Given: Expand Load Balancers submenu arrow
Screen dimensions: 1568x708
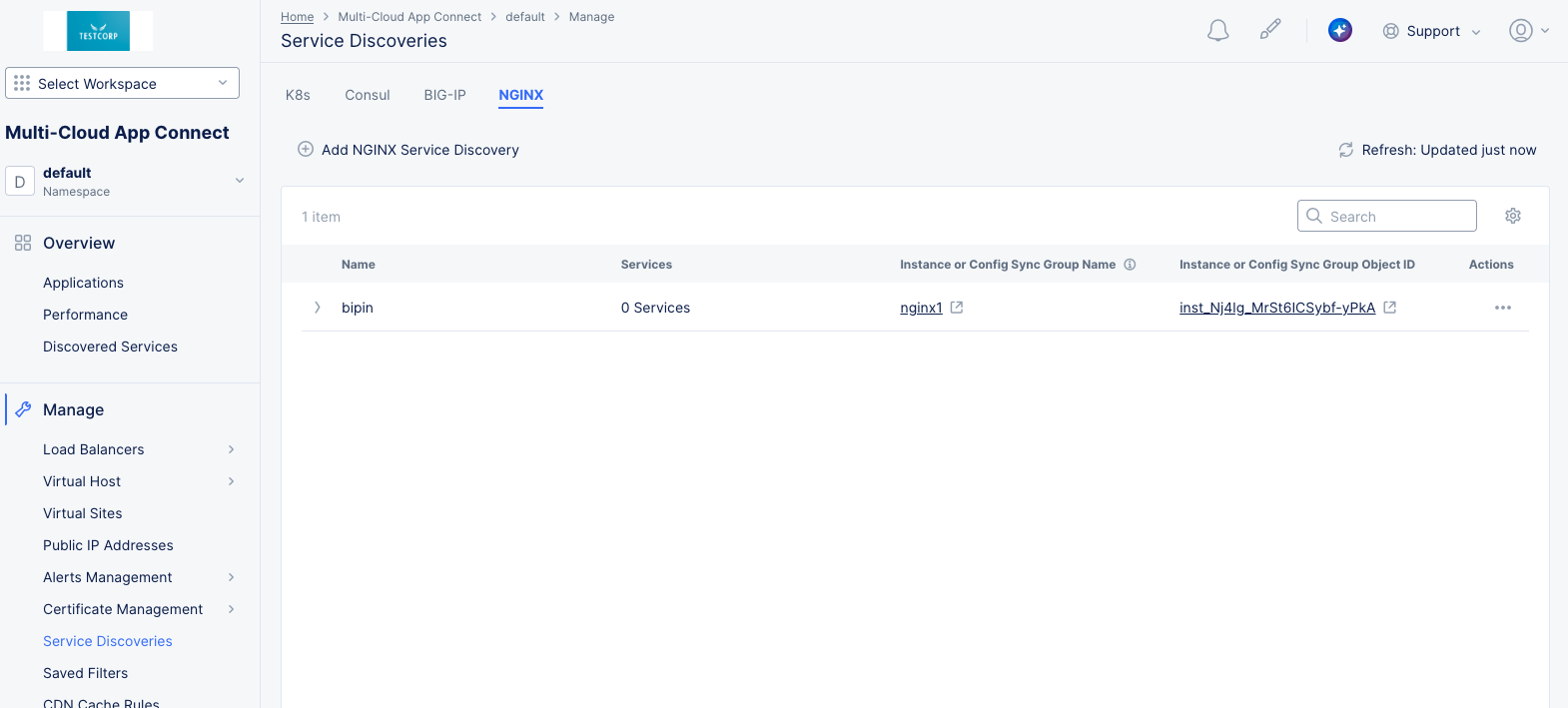Looking at the screenshot, I should (x=232, y=449).
